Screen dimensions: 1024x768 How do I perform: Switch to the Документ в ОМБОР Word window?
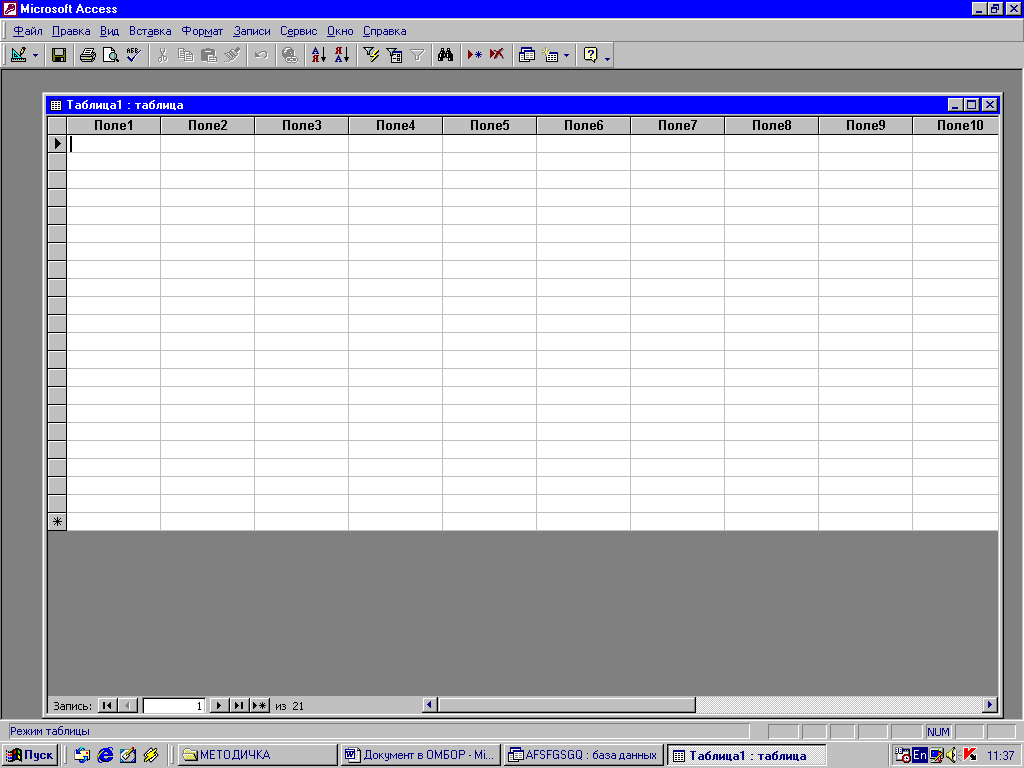(421, 755)
